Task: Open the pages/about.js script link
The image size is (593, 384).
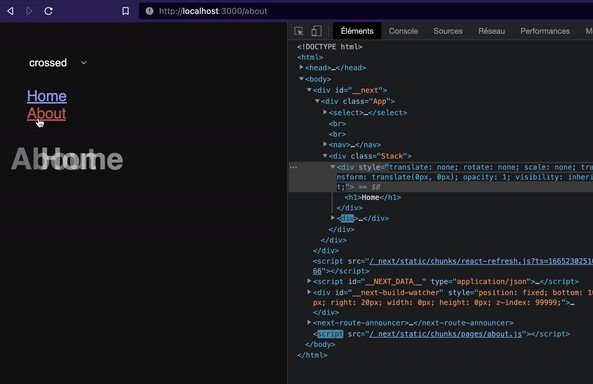Action: click(x=446, y=334)
